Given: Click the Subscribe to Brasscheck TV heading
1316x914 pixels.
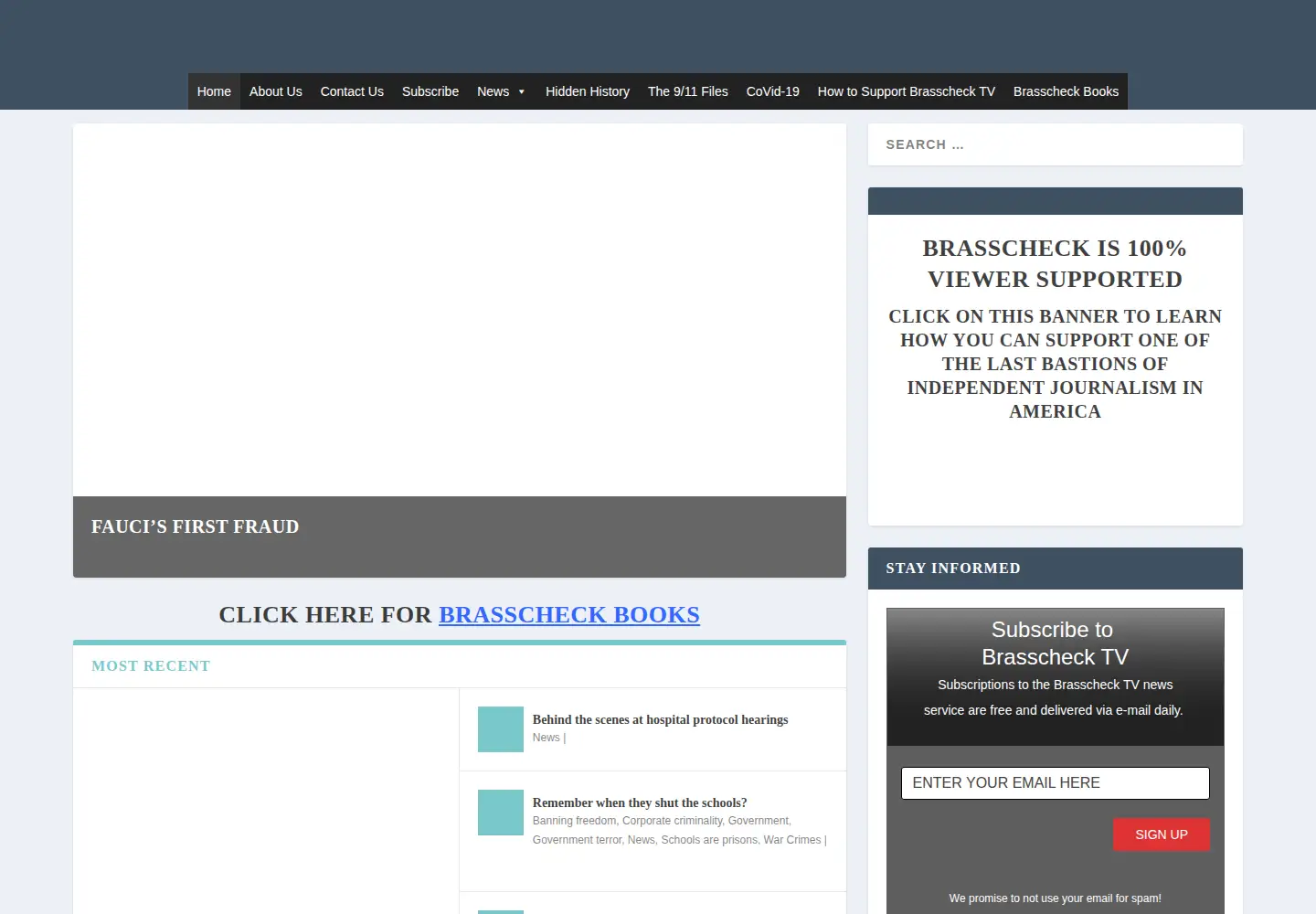Looking at the screenshot, I should tap(1056, 643).
